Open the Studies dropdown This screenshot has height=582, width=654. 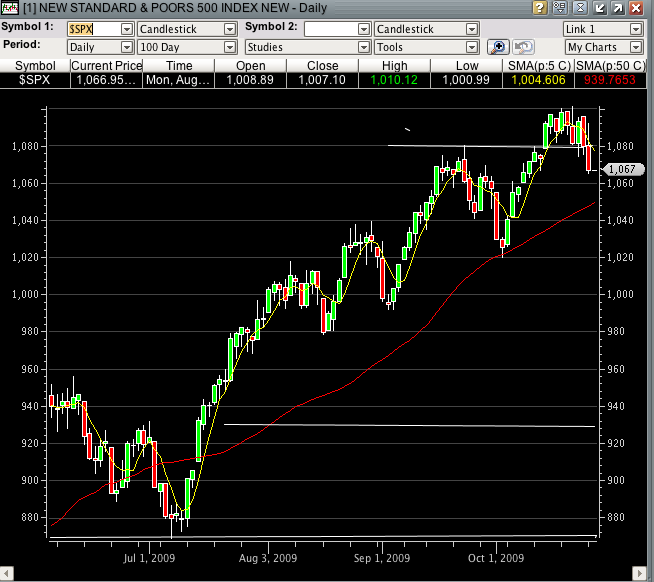pos(307,47)
